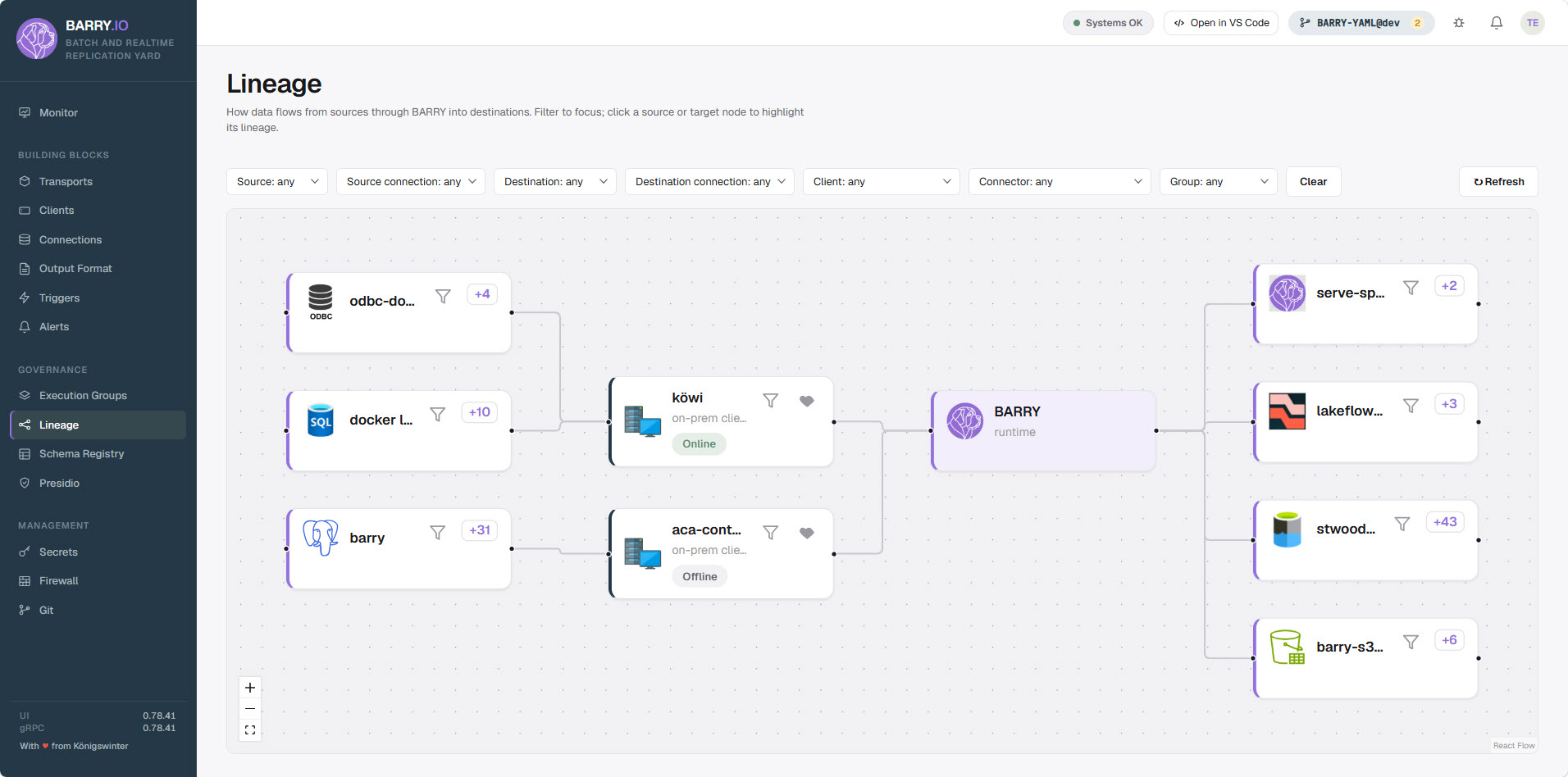The height and width of the screenshot is (777, 1568).
Task: Expand the +43 badge on stwood... node
Action: click(1445, 522)
